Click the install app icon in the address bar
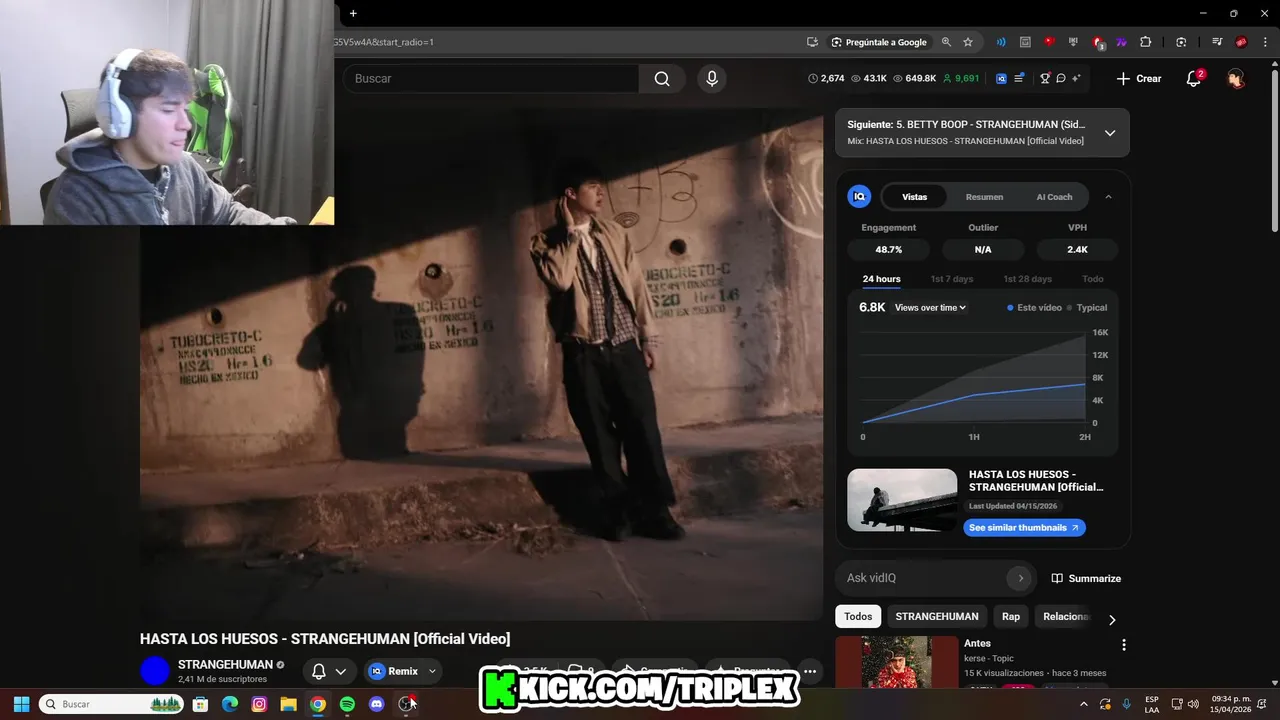Screen dimensions: 1280x720 click(x=812, y=42)
